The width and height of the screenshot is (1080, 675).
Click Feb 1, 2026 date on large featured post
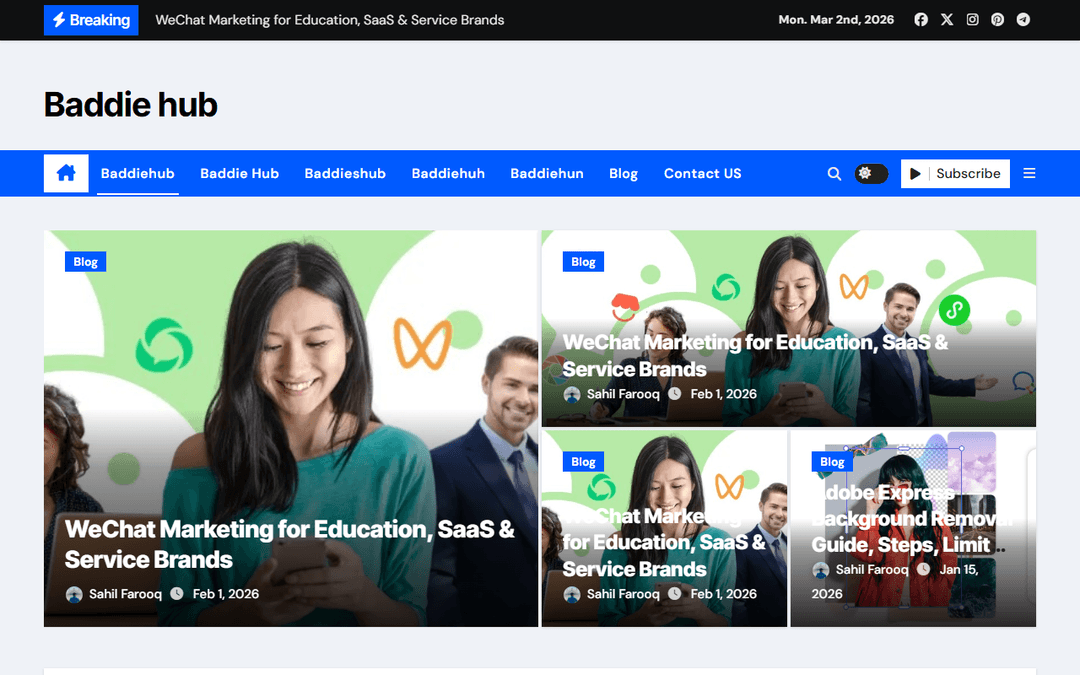point(226,594)
